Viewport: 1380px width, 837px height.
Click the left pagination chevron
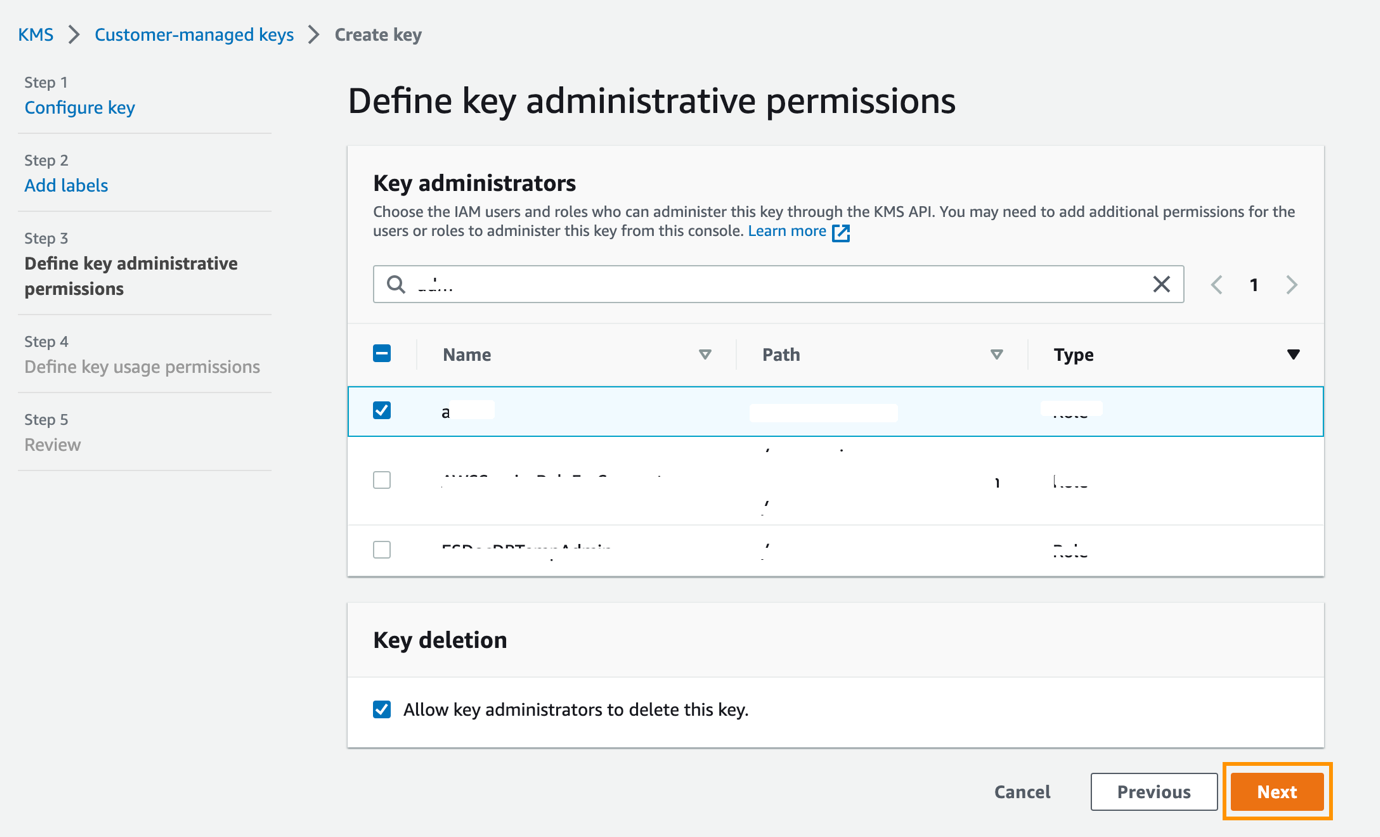point(1216,284)
